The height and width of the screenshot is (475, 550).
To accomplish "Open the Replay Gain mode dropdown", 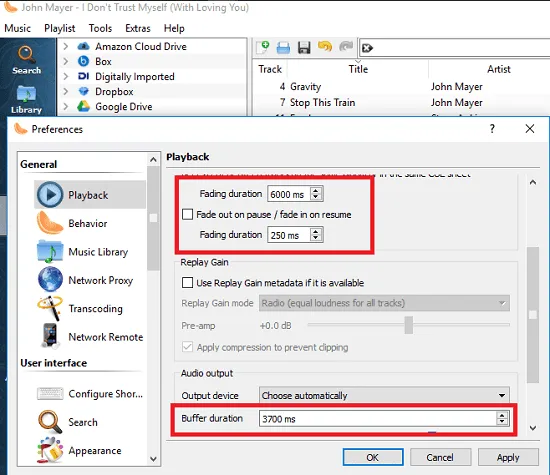I will [x=384, y=303].
